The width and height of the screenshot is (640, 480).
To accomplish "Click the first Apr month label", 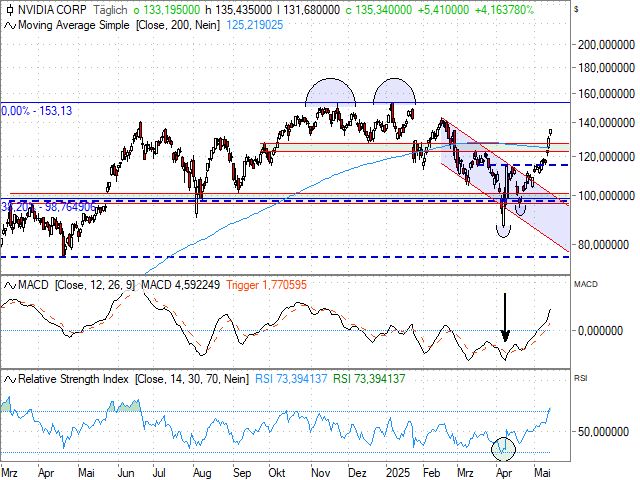I will coord(46,473).
